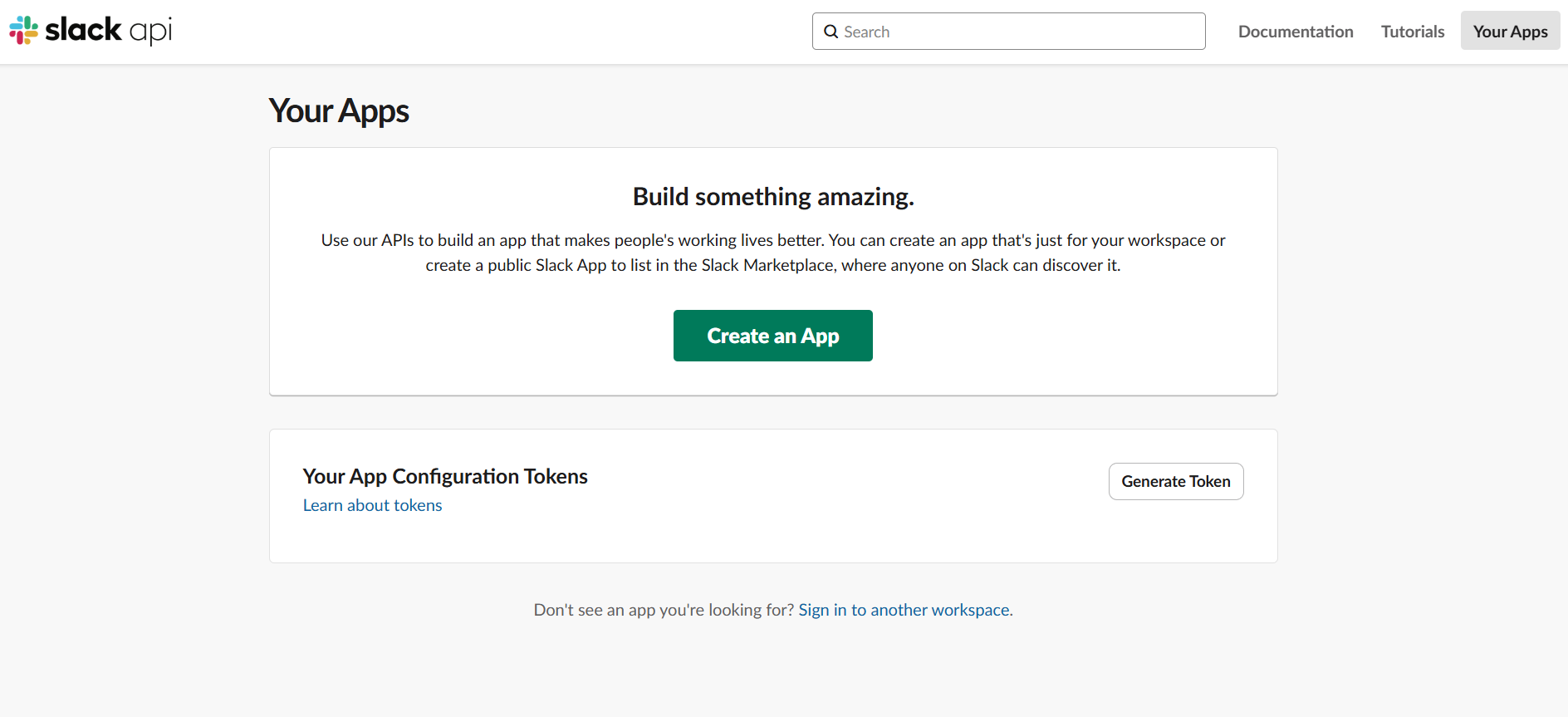Click the search magnifier icon
This screenshot has width=1568, height=717.
pyautogui.click(x=831, y=32)
